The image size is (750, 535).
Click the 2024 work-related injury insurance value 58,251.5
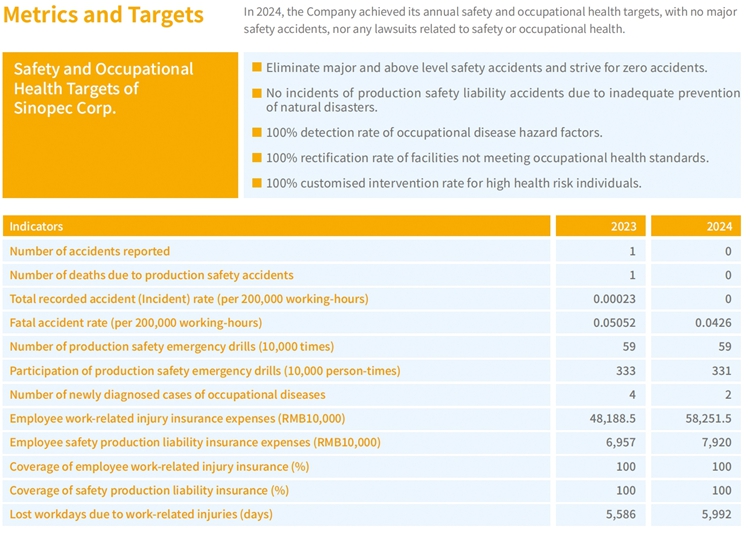tap(709, 419)
